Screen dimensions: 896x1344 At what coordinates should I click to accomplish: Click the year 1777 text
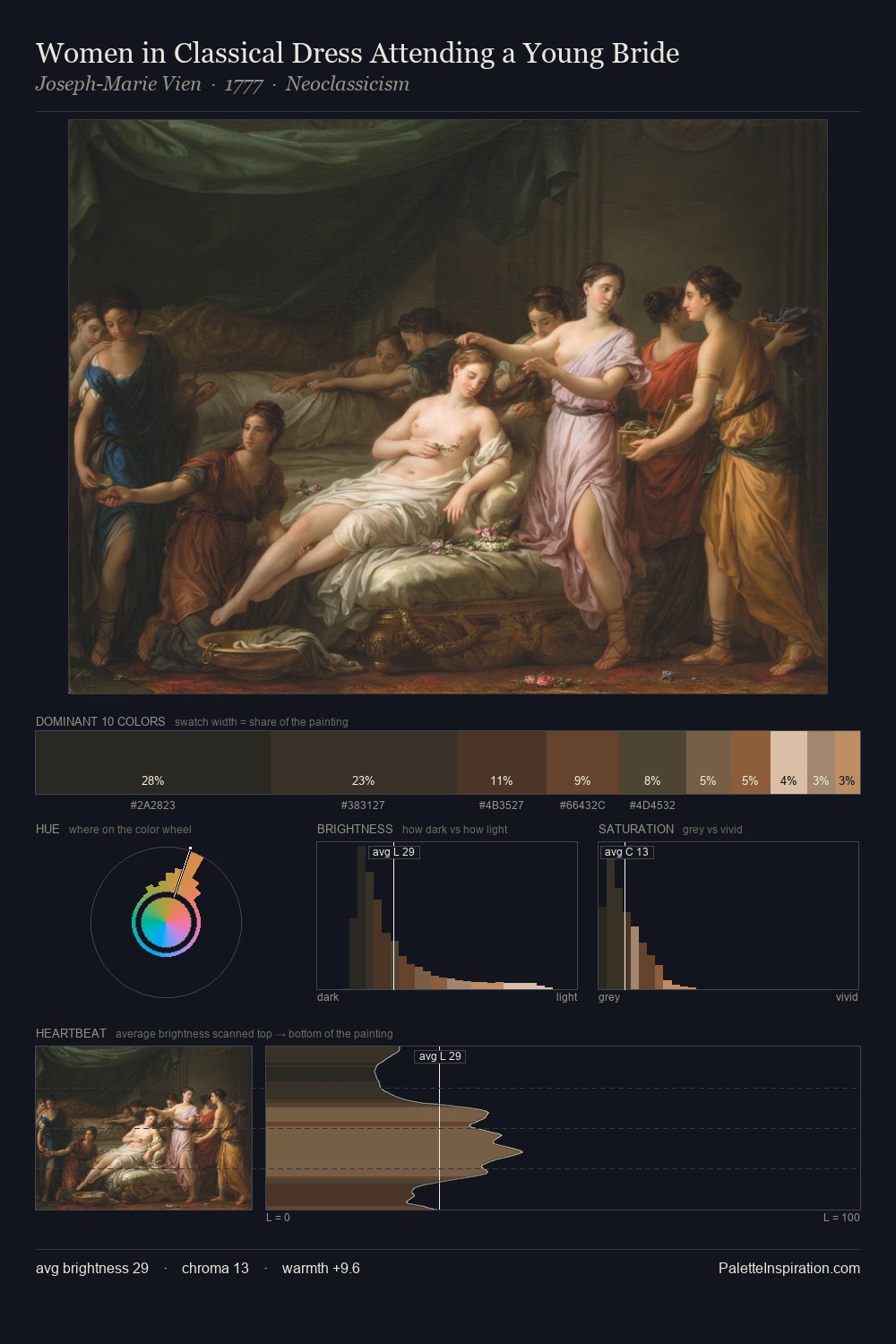pos(244,84)
